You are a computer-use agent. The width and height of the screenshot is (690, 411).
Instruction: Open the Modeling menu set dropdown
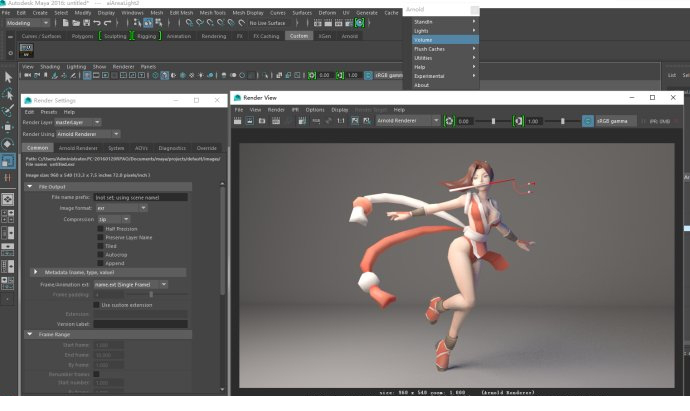click(27, 23)
